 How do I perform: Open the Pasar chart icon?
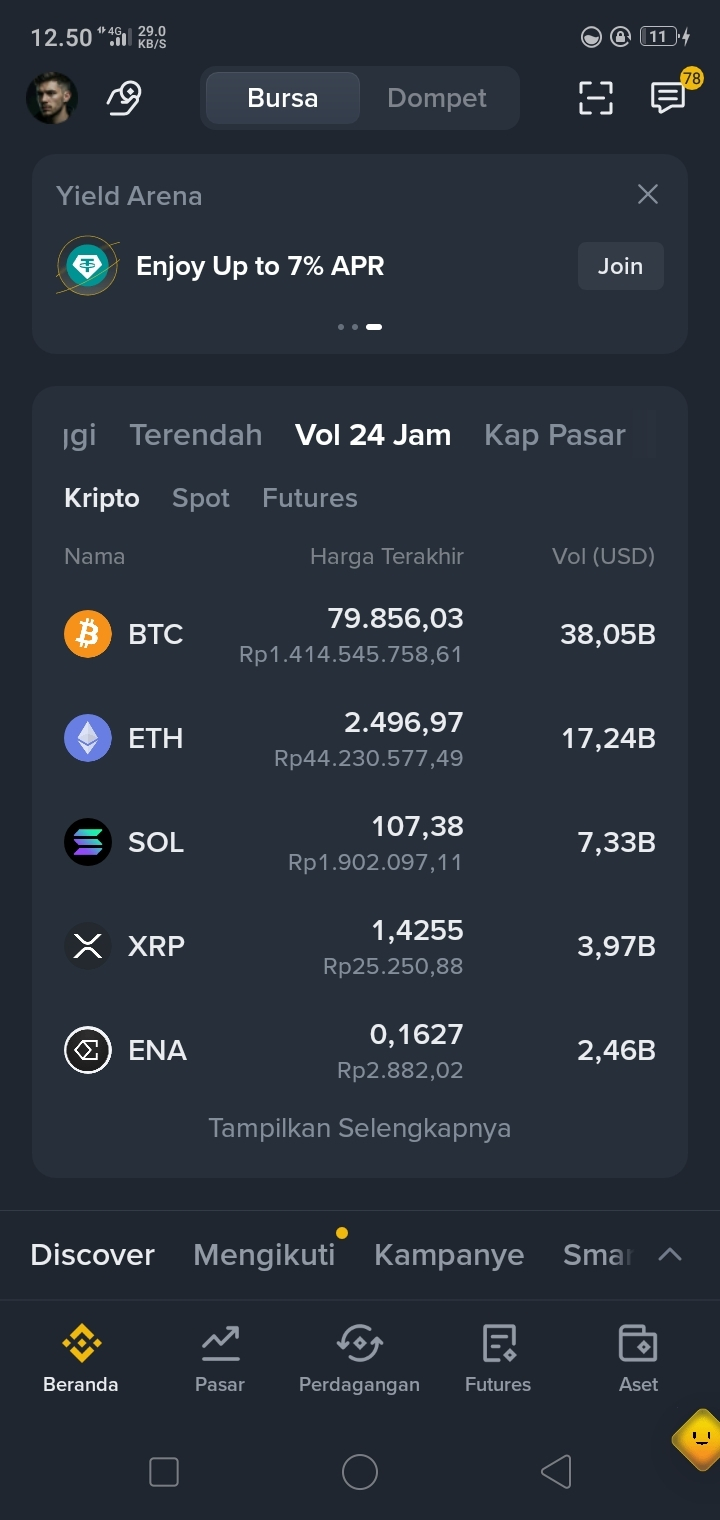(220, 1343)
